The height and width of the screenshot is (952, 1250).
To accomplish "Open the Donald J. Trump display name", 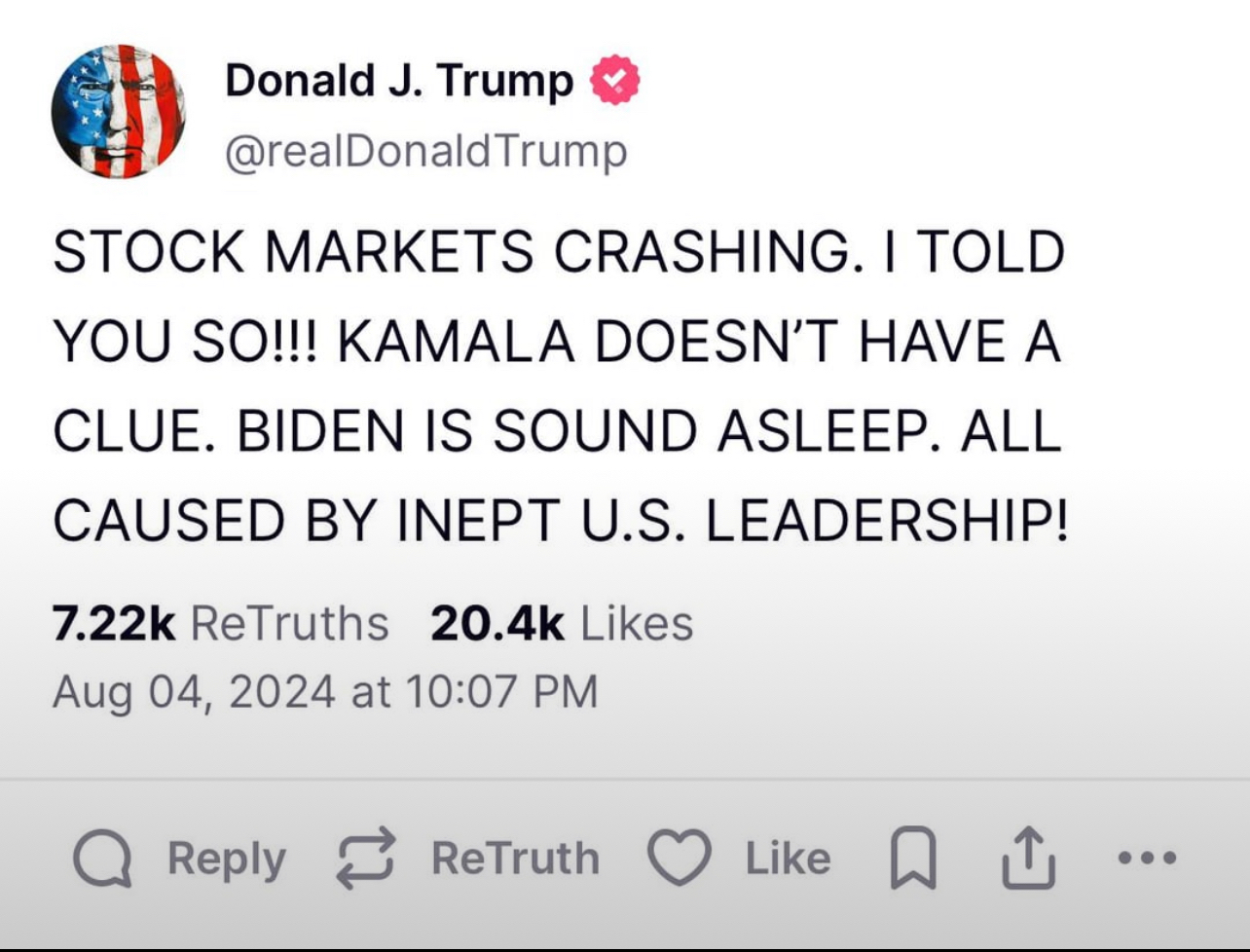I will (399, 82).
